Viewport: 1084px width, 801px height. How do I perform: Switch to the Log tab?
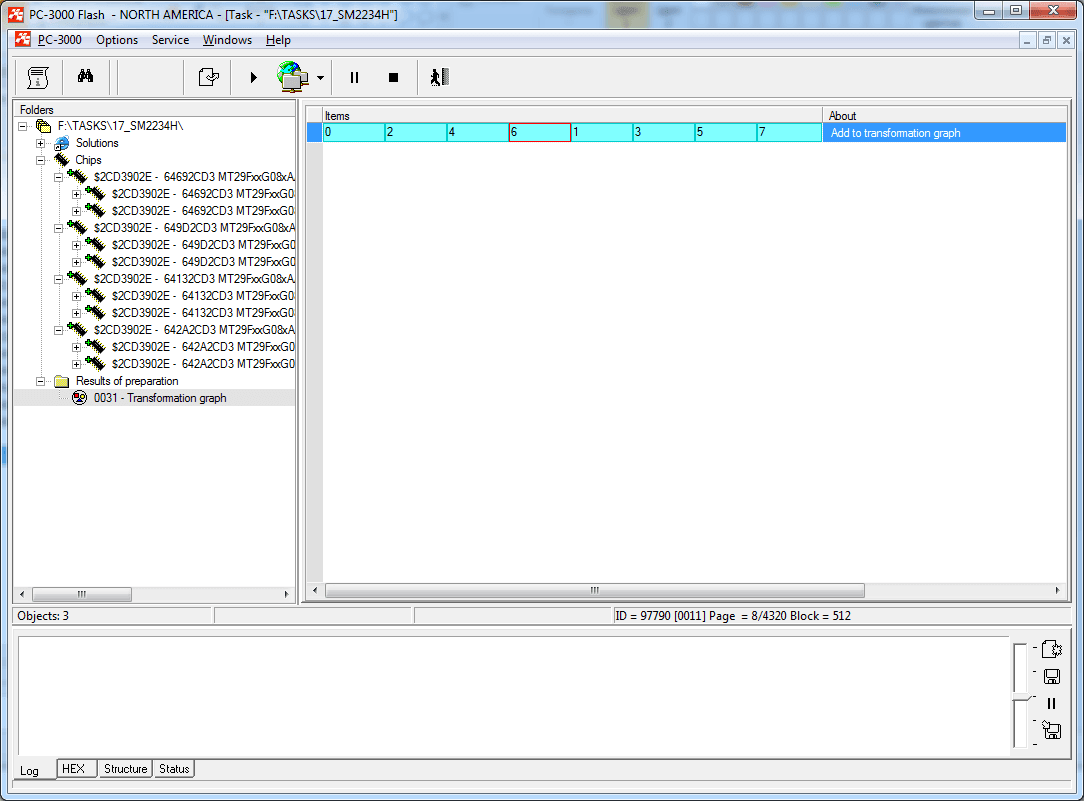[x=29, y=771]
